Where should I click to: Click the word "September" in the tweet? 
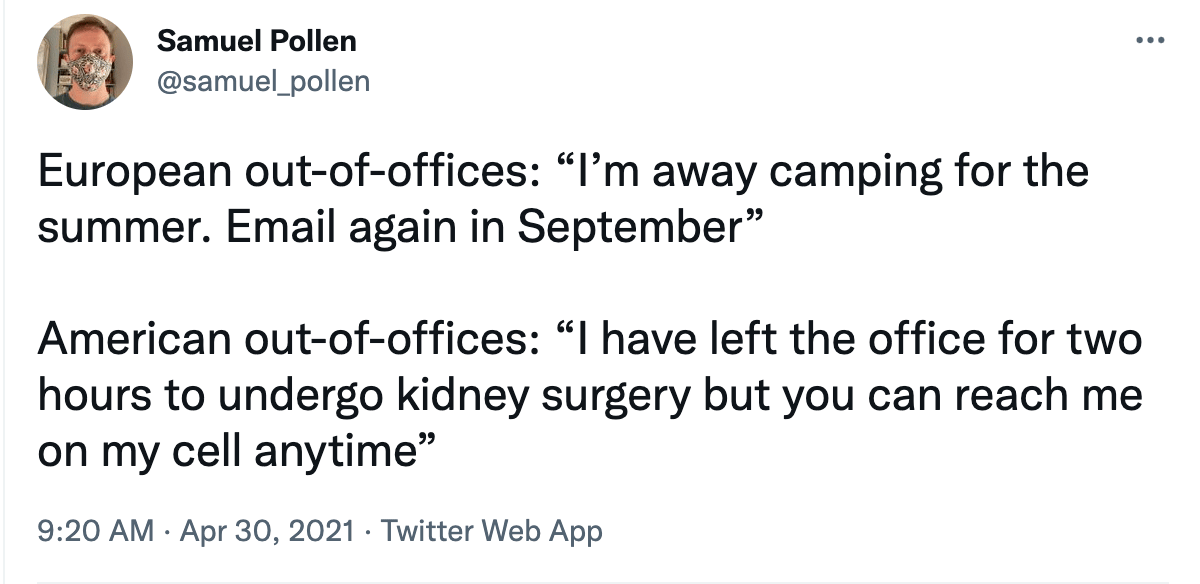point(628,227)
